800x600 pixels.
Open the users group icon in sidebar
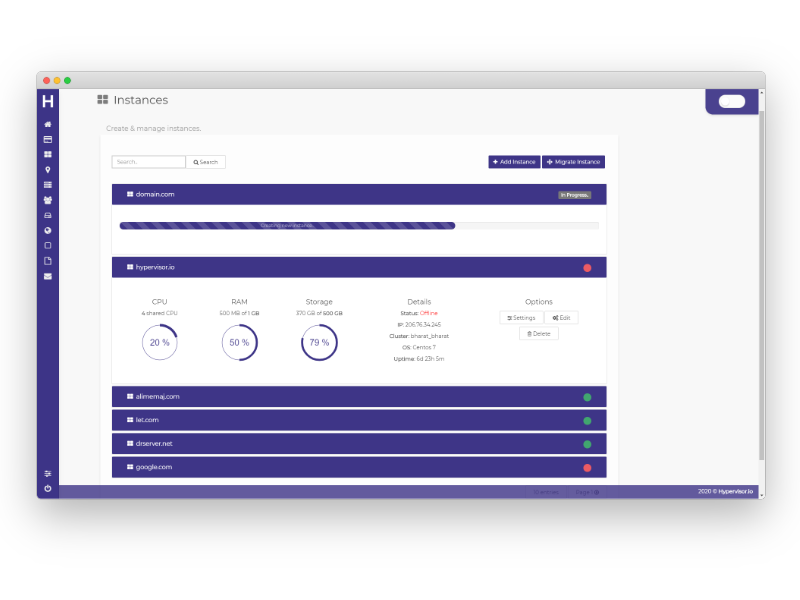tap(47, 200)
